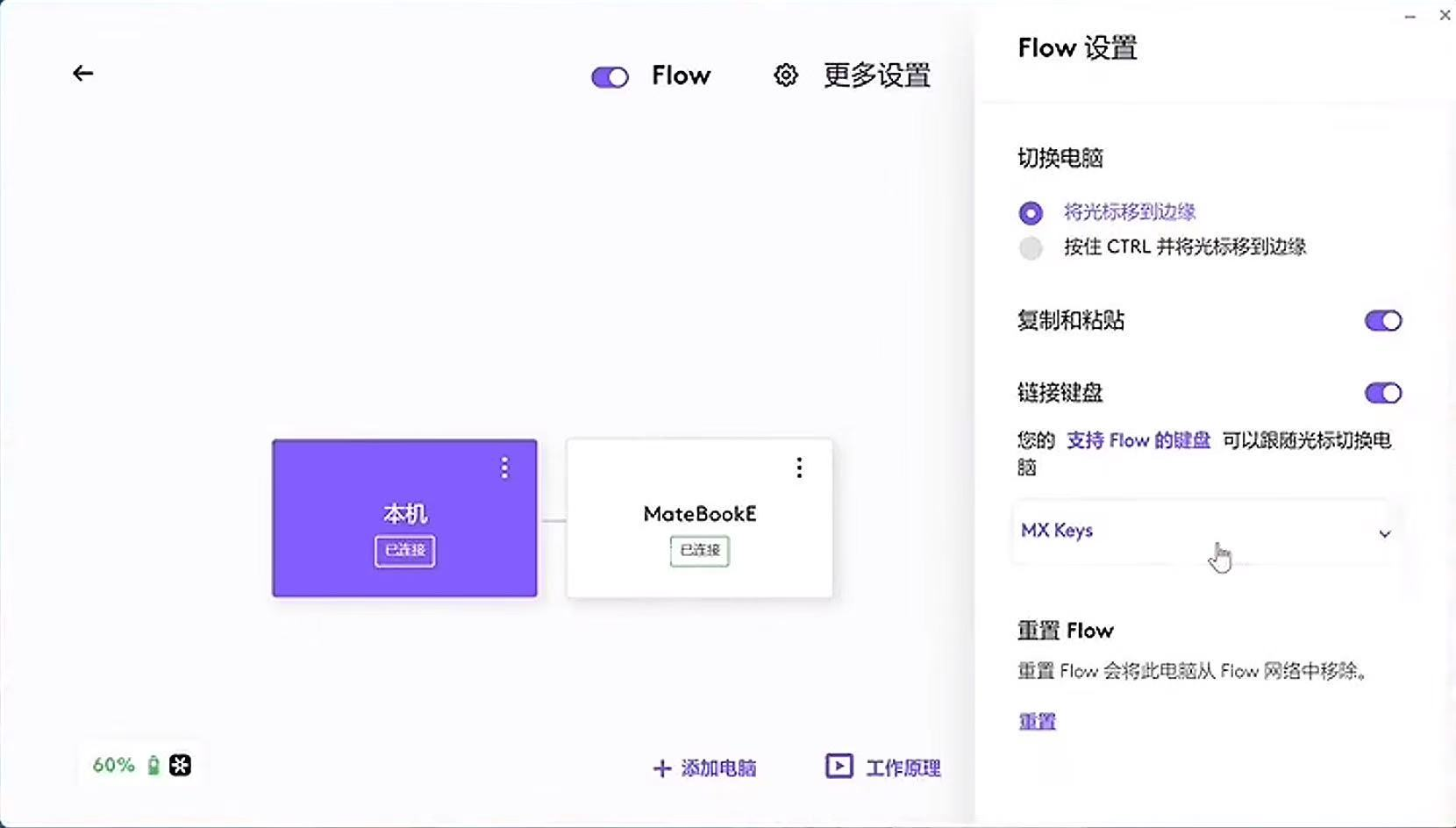Click the plus icon for 添加电脑
Image resolution: width=1456 pixels, height=828 pixels.
pos(662,769)
